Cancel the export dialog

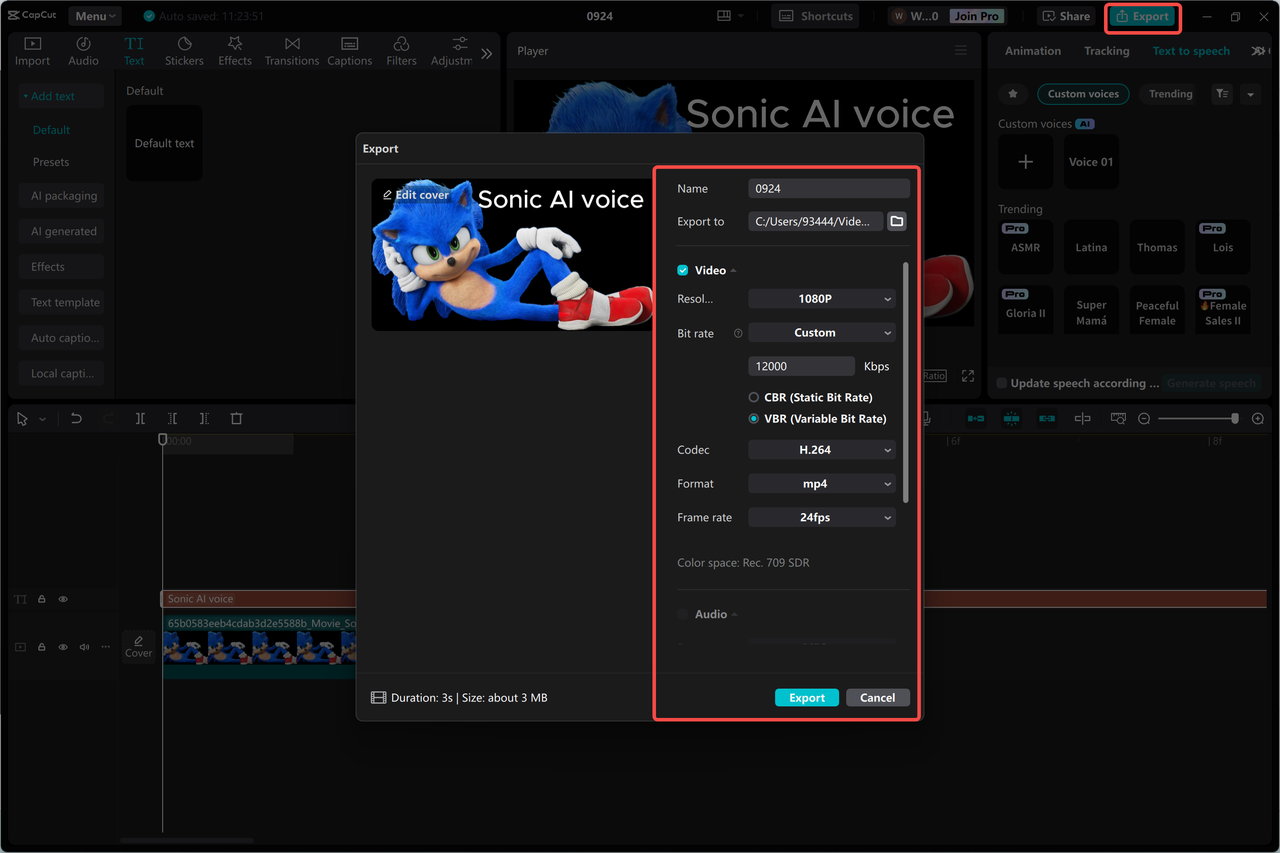click(877, 697)
